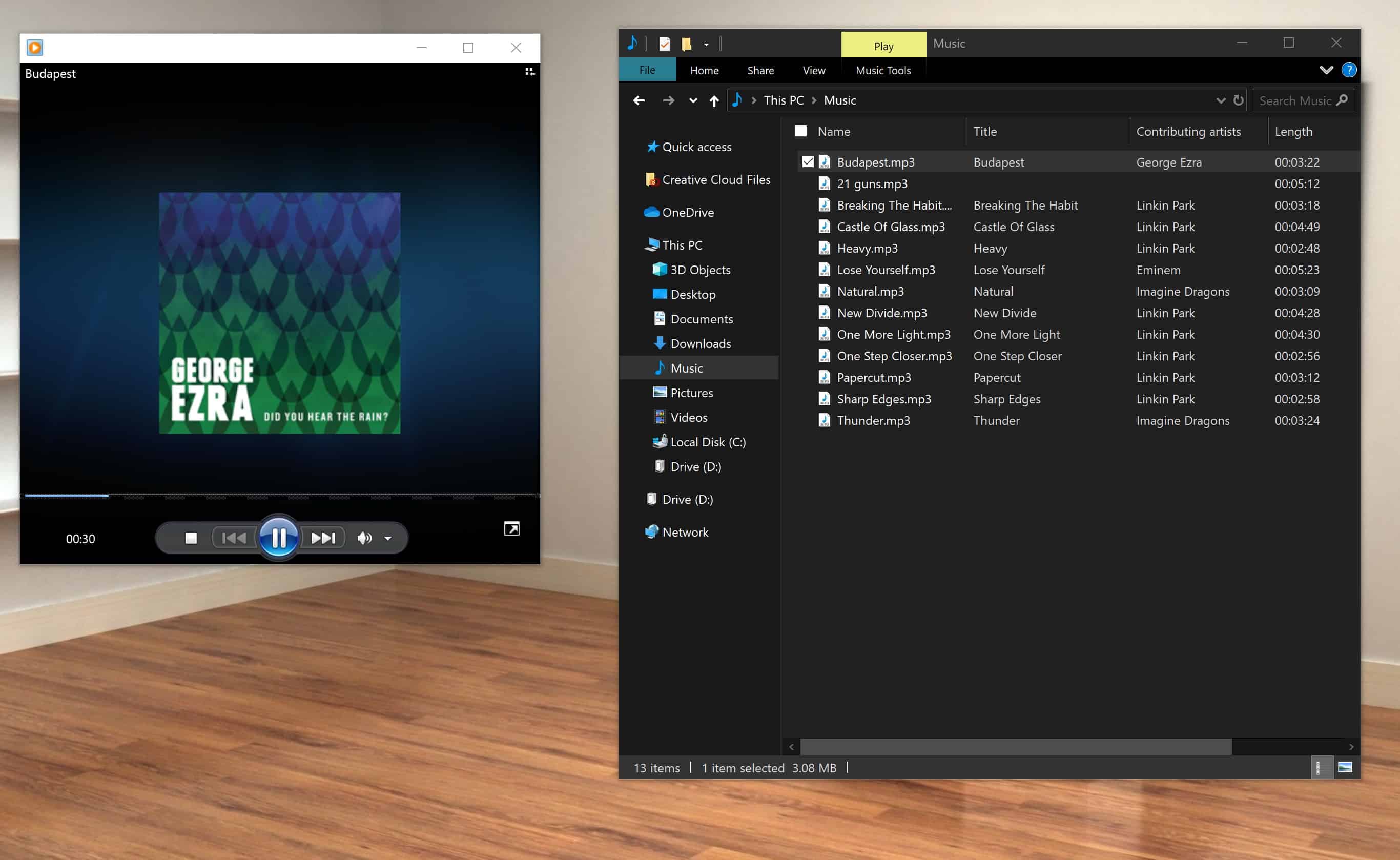Skip to the next track
Viewport: 1400px width, 860px height.
coord(323,538)
